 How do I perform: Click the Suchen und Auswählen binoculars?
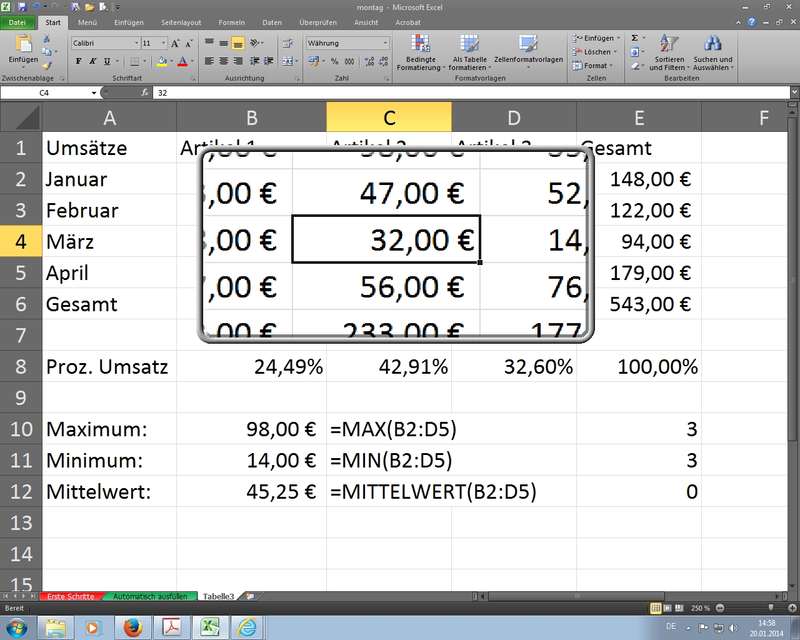713,46
